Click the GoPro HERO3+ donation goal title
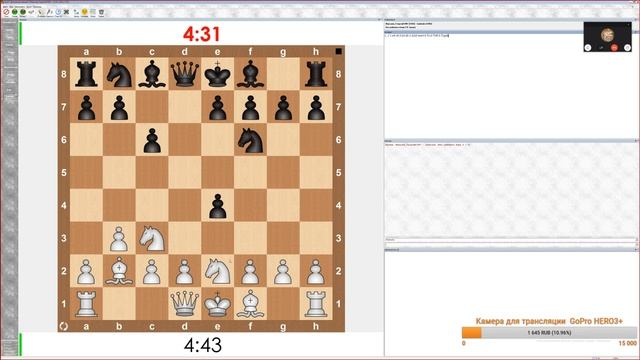This screenshot has height=360, width=640. (549, 321)
